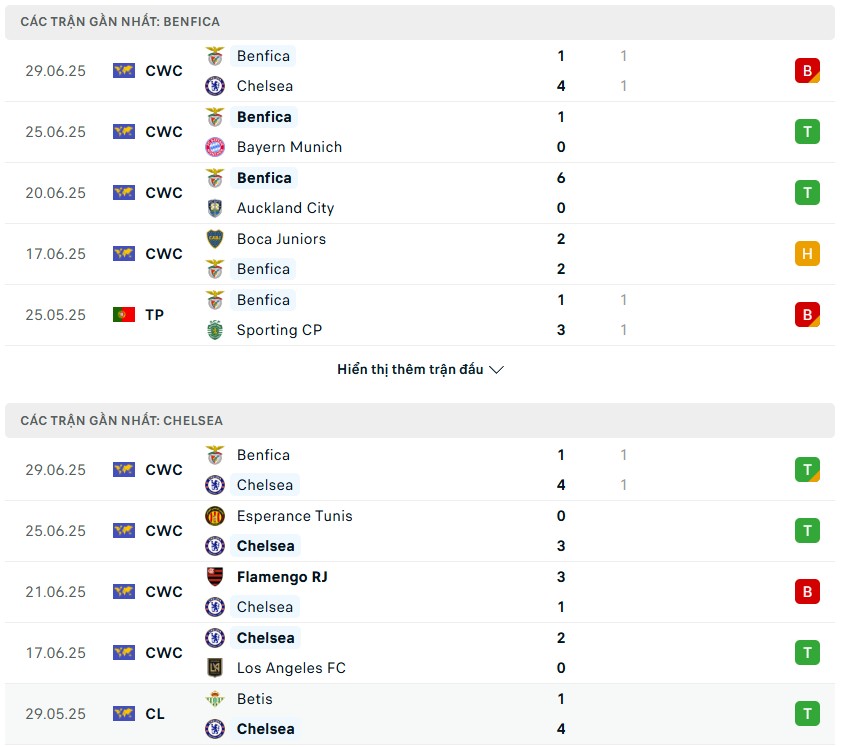Click the Los Angeles FC logo

215,668
